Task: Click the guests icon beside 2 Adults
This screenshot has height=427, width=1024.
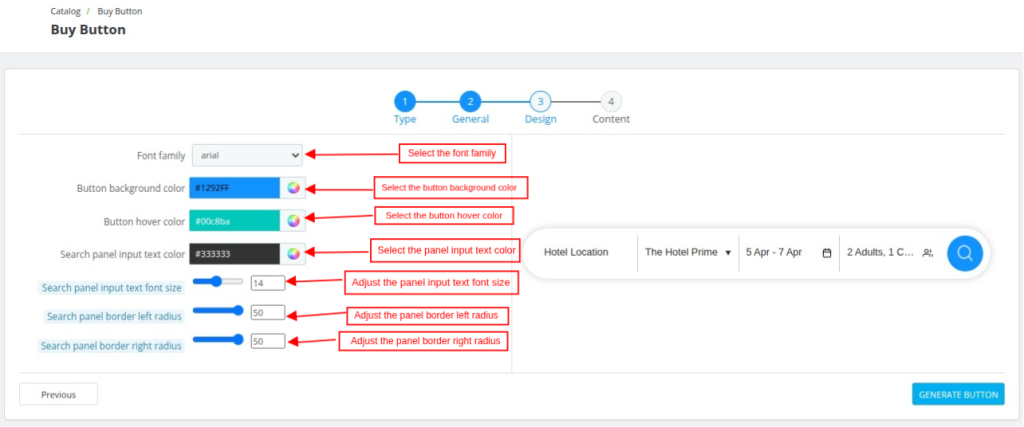Action: pos(927,253)
